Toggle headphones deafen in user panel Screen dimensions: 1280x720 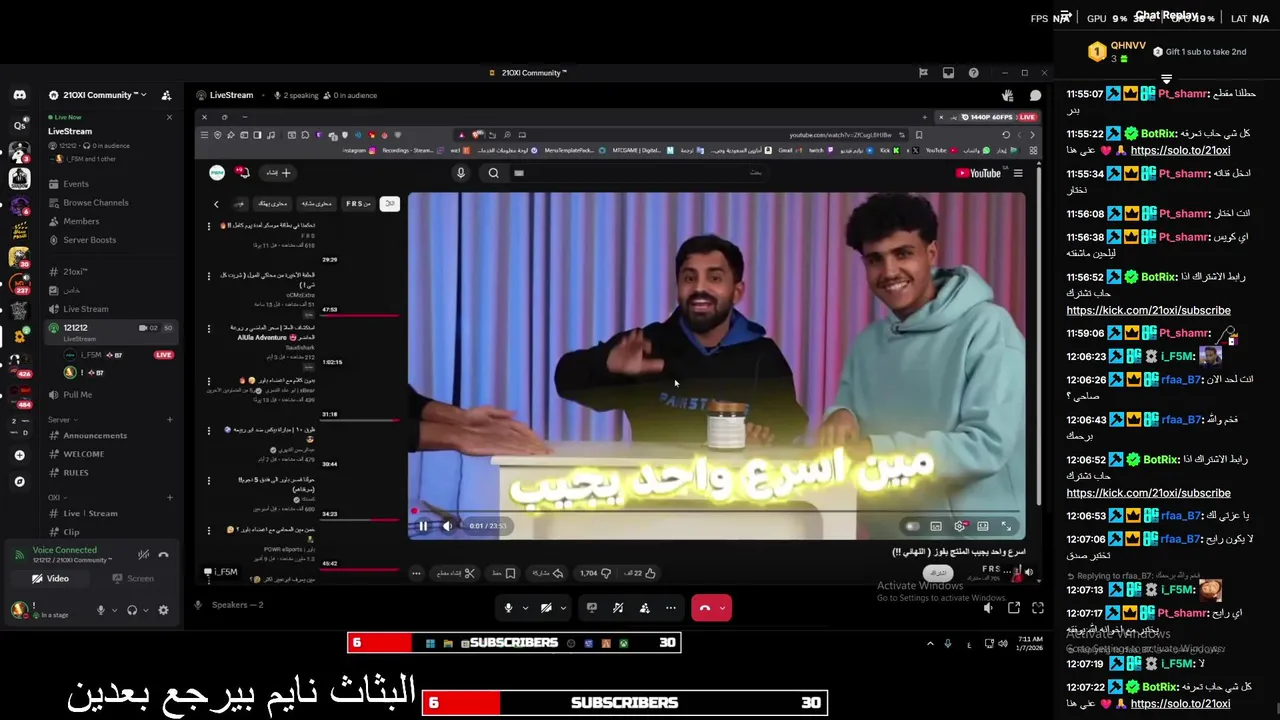click(x=132, y=610)
